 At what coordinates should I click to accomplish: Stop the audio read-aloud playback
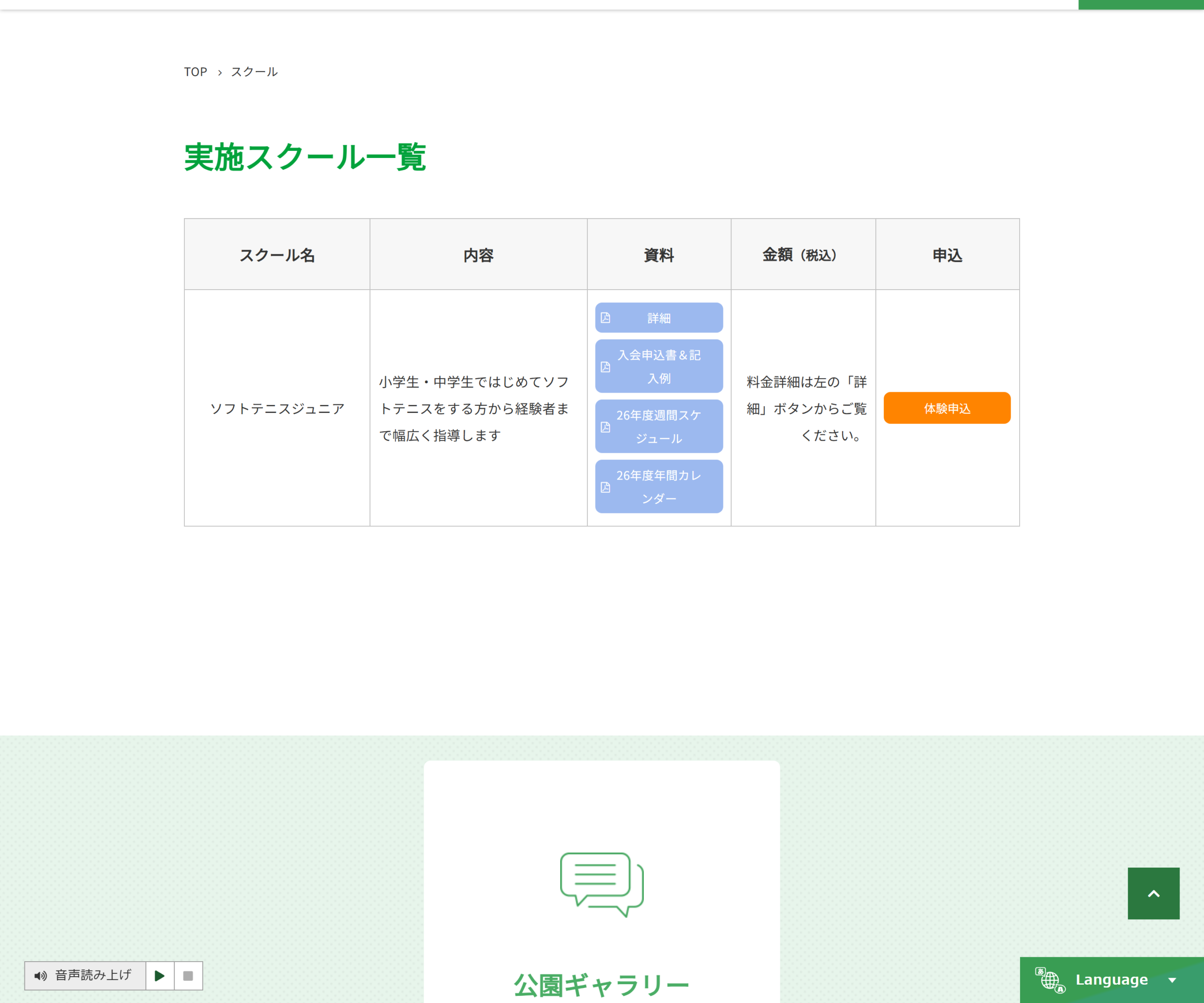click(188, 975)
